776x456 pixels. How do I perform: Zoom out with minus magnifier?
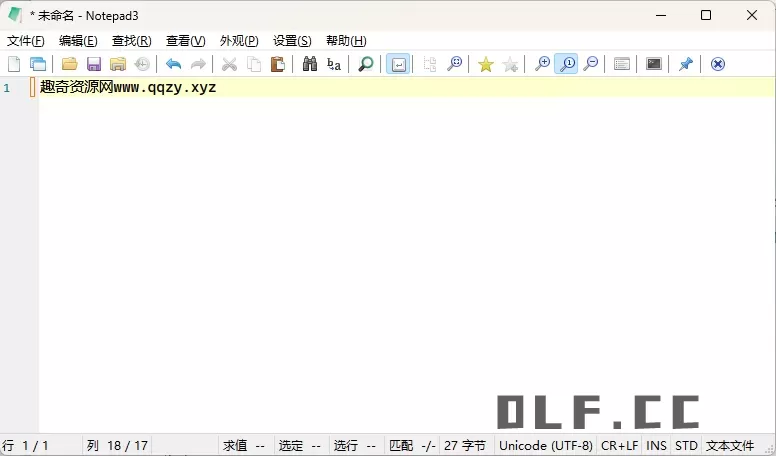coord(590,64)
